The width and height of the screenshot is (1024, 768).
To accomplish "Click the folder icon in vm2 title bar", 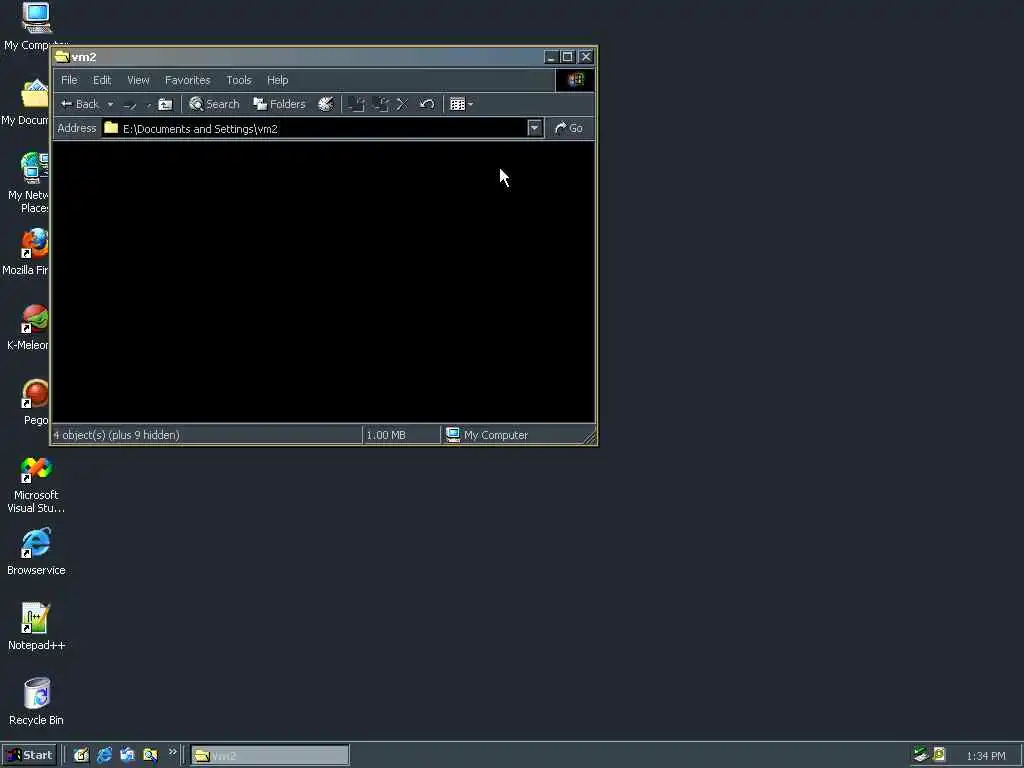I will [x=62, y=57].
